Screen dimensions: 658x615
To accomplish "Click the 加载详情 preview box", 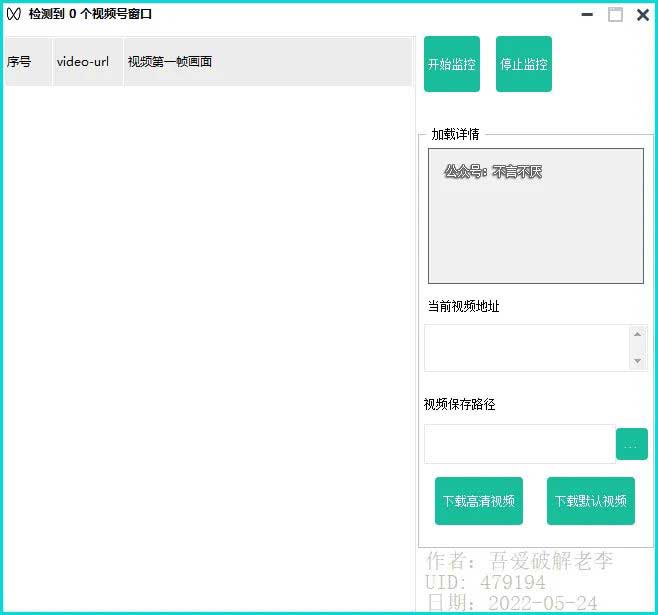I will [535, 216].
